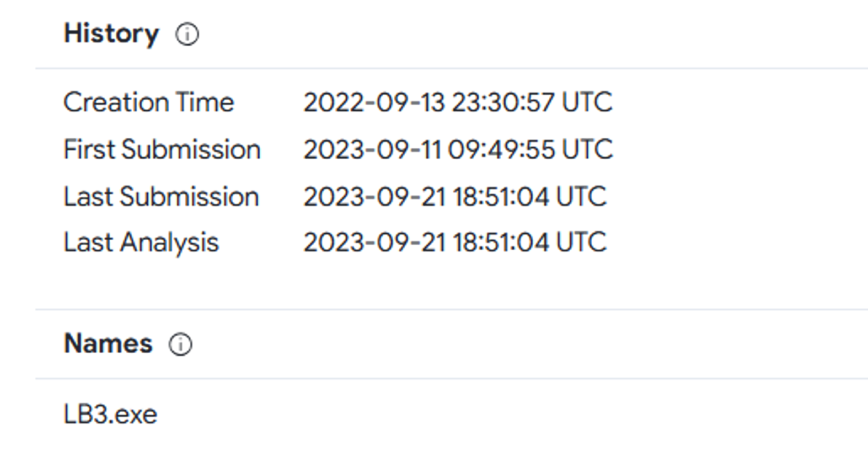The width and height of the screenshot is (868, 474).
Task: Click the Creation Time label
Action: [148, 103]
